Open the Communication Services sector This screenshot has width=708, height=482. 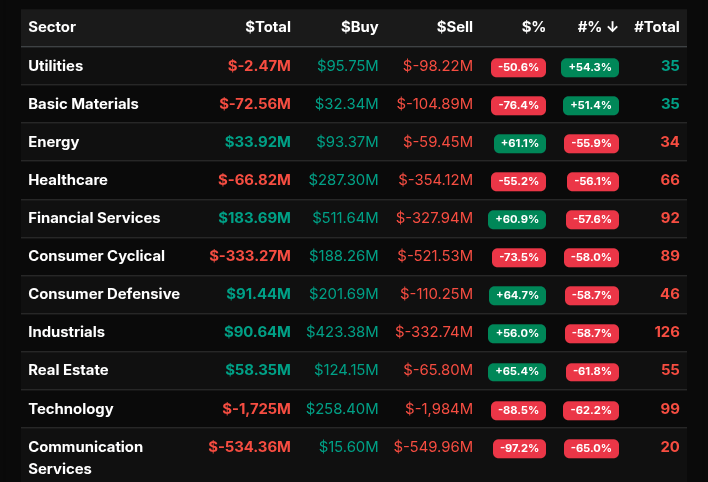pyautogui.click(x=85, y=457)
